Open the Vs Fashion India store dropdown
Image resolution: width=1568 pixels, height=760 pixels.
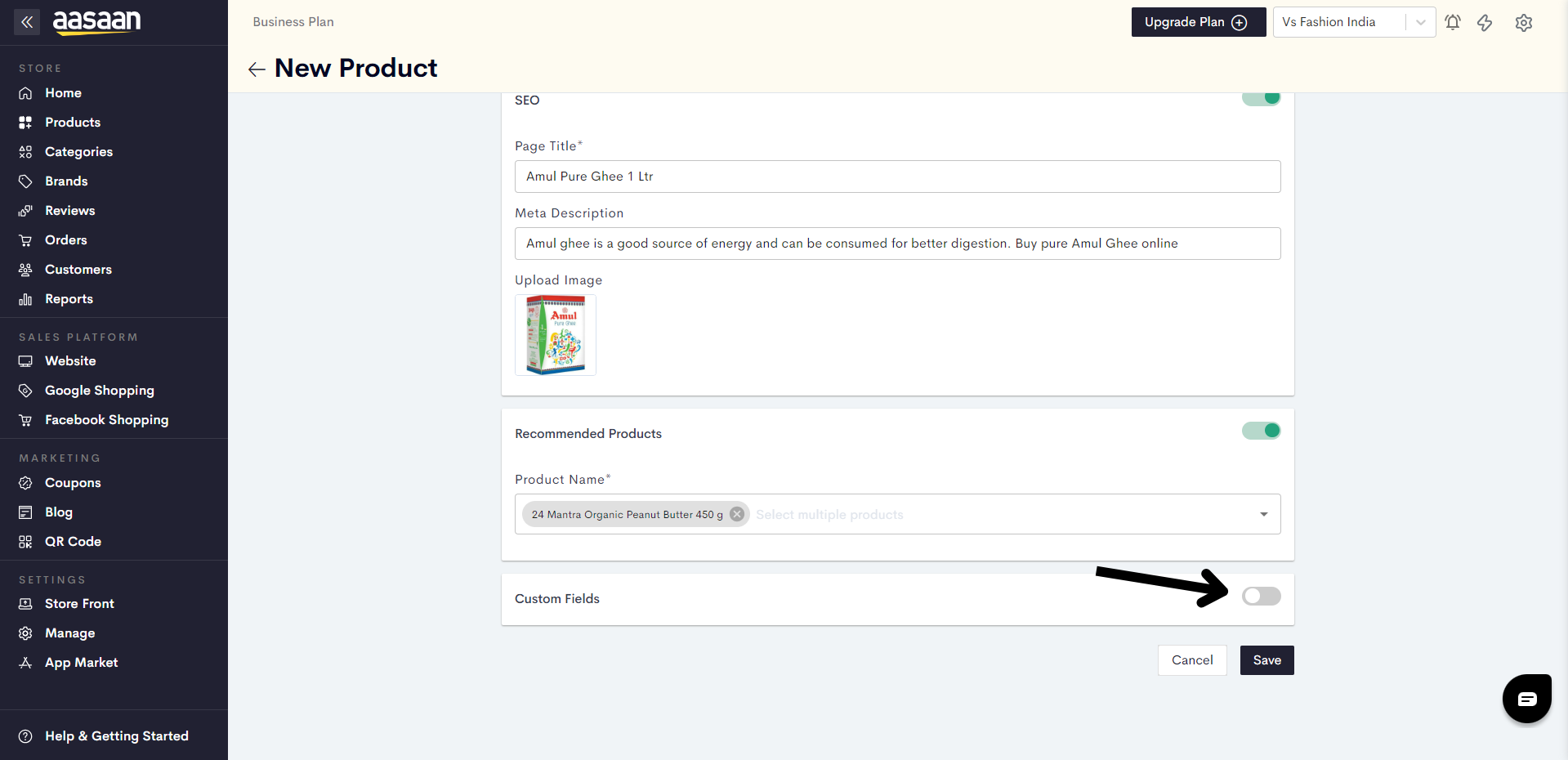point(1354,22)
